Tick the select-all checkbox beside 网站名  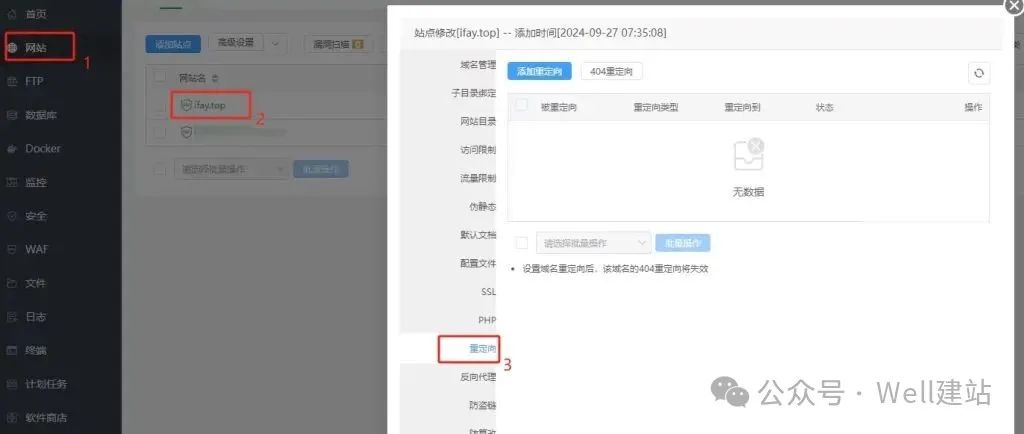[160, 78]
